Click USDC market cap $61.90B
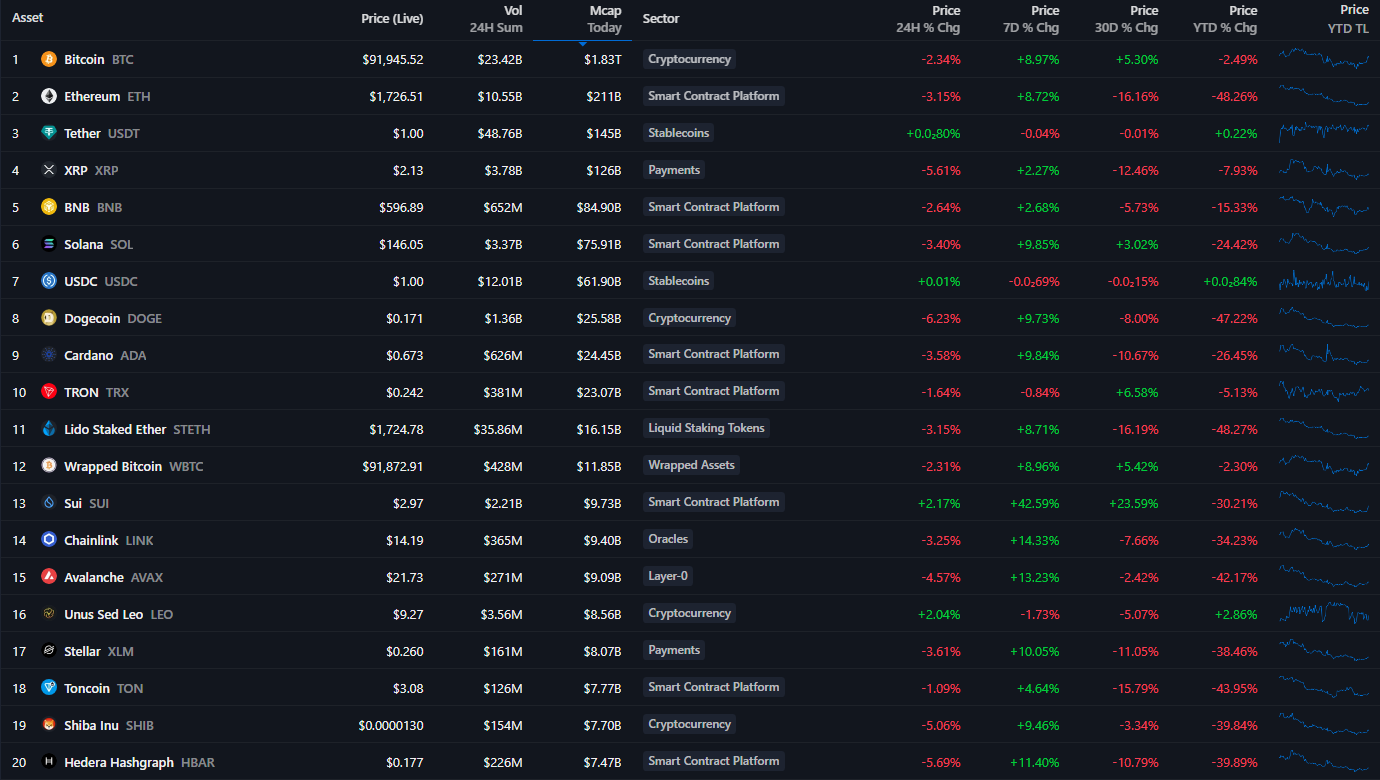This screenshot has width=1380, height=780. point(599,282)
